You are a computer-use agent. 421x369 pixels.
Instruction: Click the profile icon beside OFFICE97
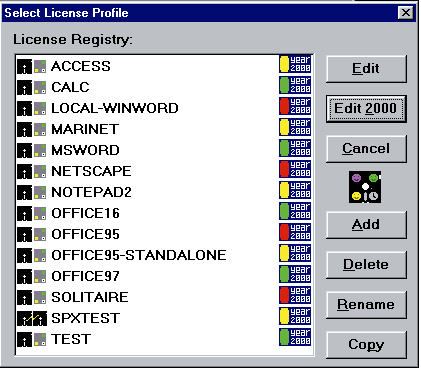coord(32,276)
